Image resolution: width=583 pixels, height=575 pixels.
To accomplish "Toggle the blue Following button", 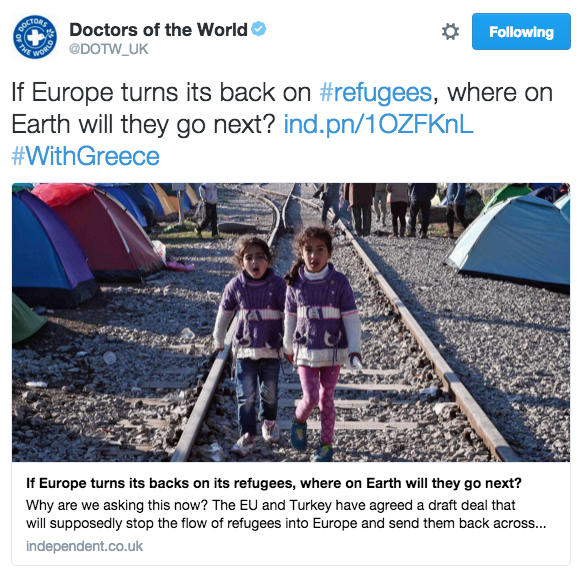I will (521, 32).
